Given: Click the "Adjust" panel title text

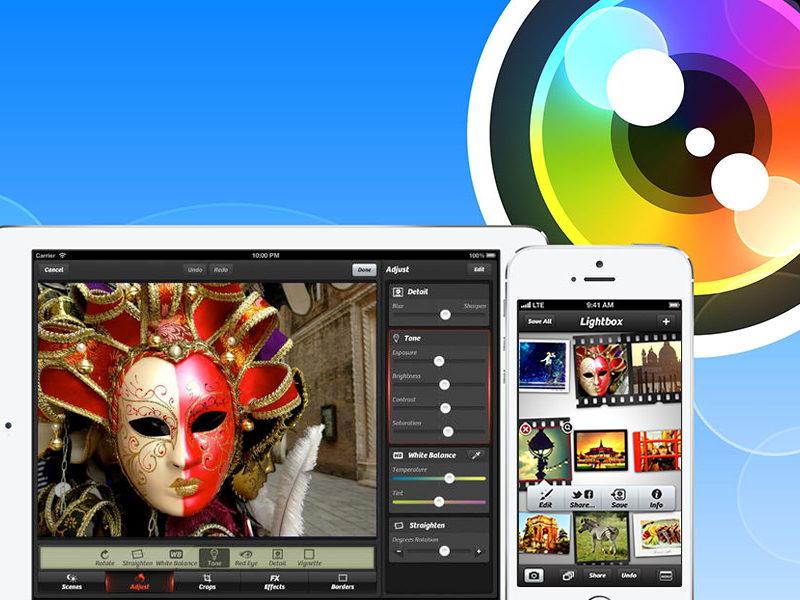Looking at the screenshot, I should 397,269.
